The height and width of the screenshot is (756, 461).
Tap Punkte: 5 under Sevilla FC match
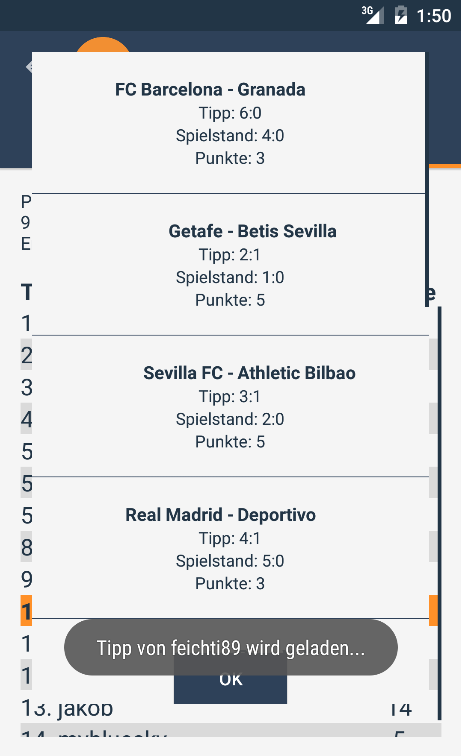(230, 442)
